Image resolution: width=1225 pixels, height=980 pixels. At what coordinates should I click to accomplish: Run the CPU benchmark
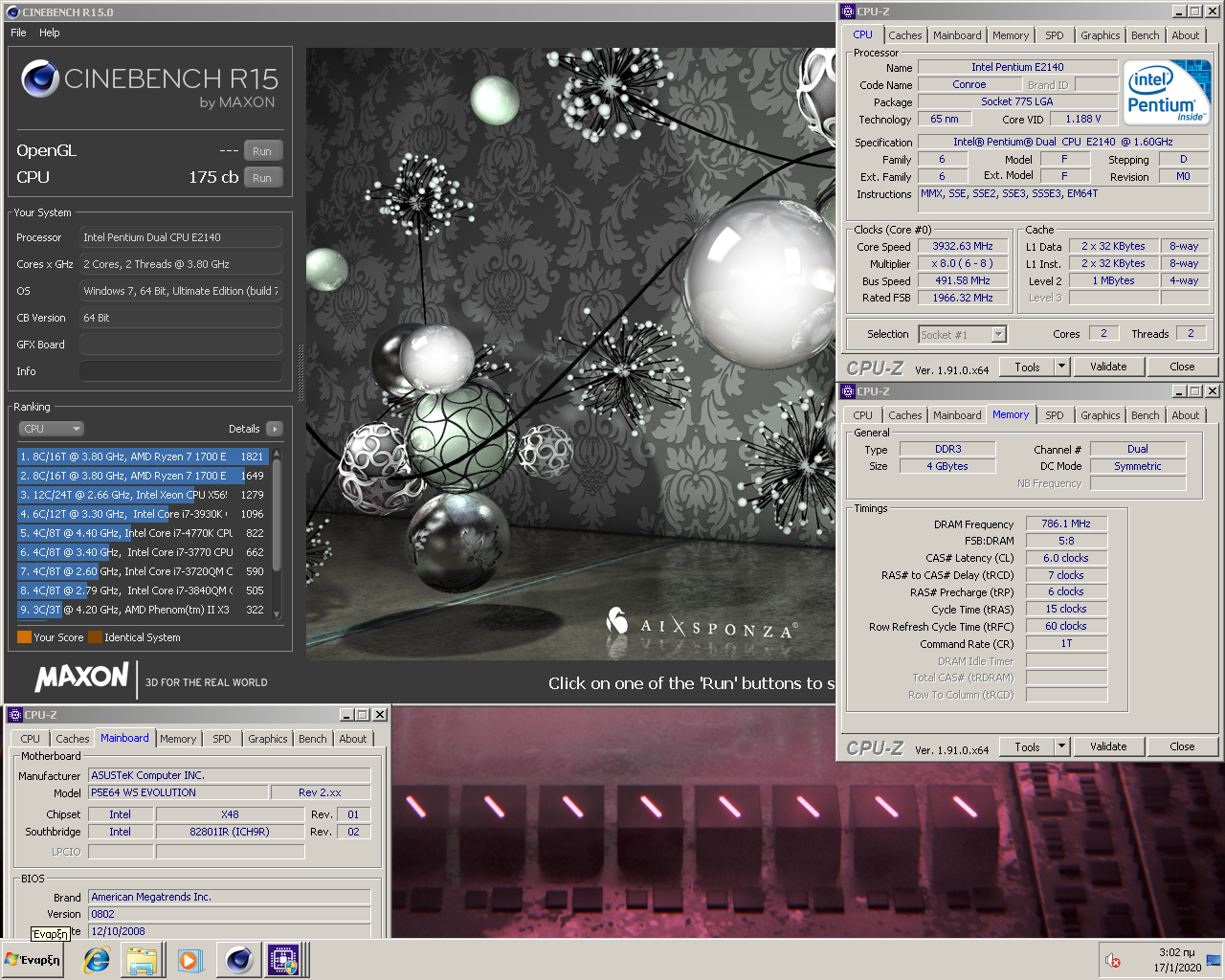pos(262,178)
